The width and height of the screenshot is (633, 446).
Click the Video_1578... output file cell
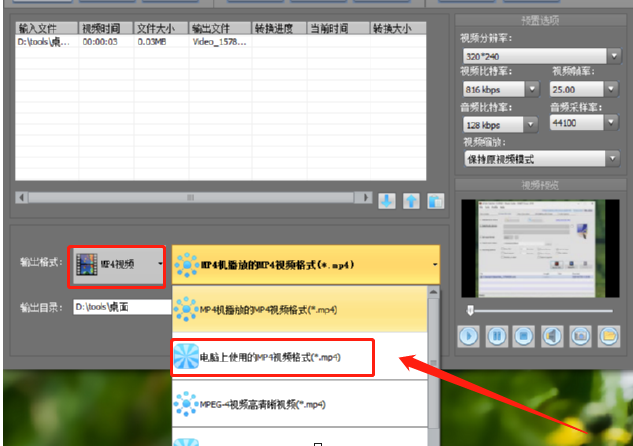click(x=219, y=42)
